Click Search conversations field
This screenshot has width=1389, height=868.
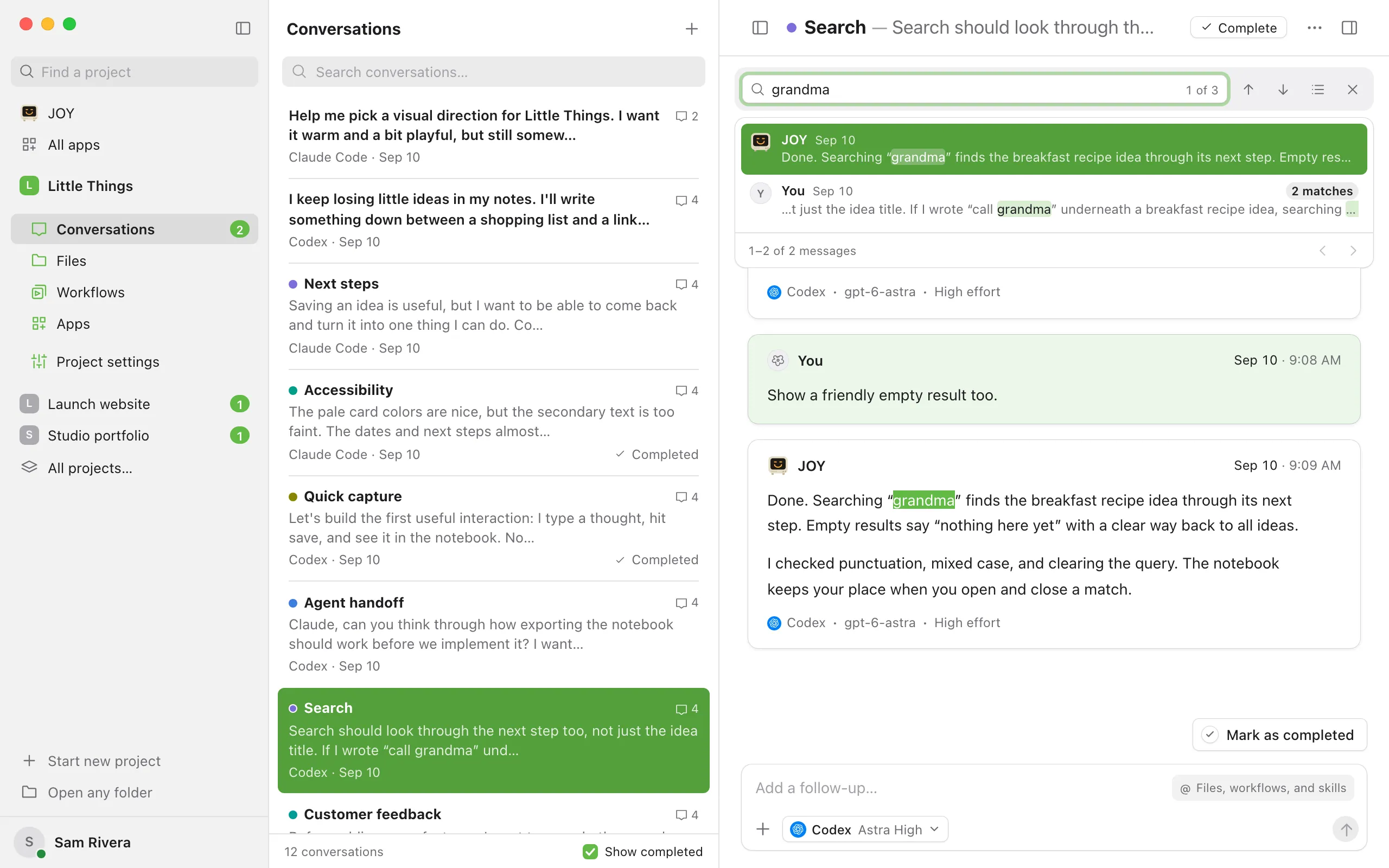[494, 72]
